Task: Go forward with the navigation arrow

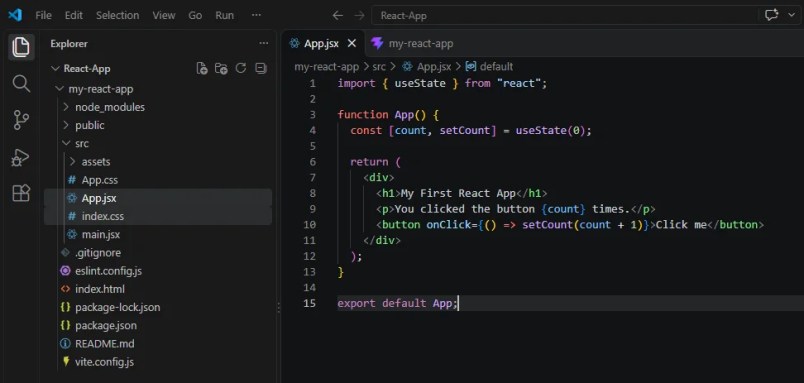Action: click(x=359, y=15)
